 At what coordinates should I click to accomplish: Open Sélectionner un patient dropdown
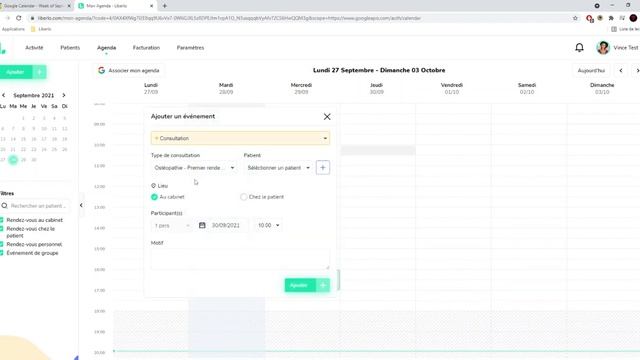click(279, 168)
